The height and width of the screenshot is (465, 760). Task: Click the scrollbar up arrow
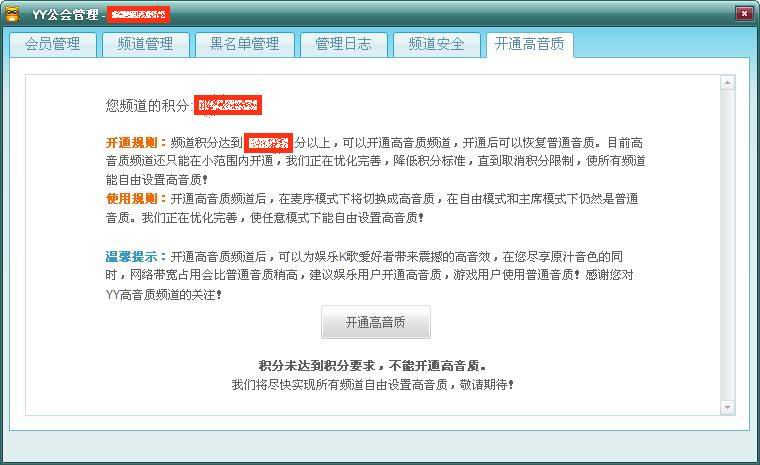[728, 83]
